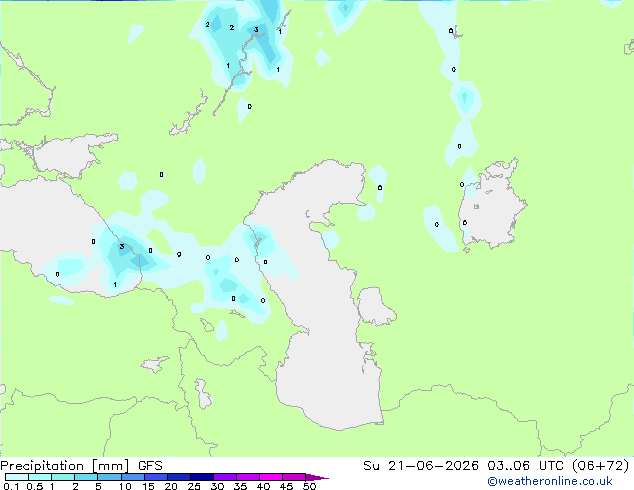Select the 'GFS' model label

pos(150,466)
